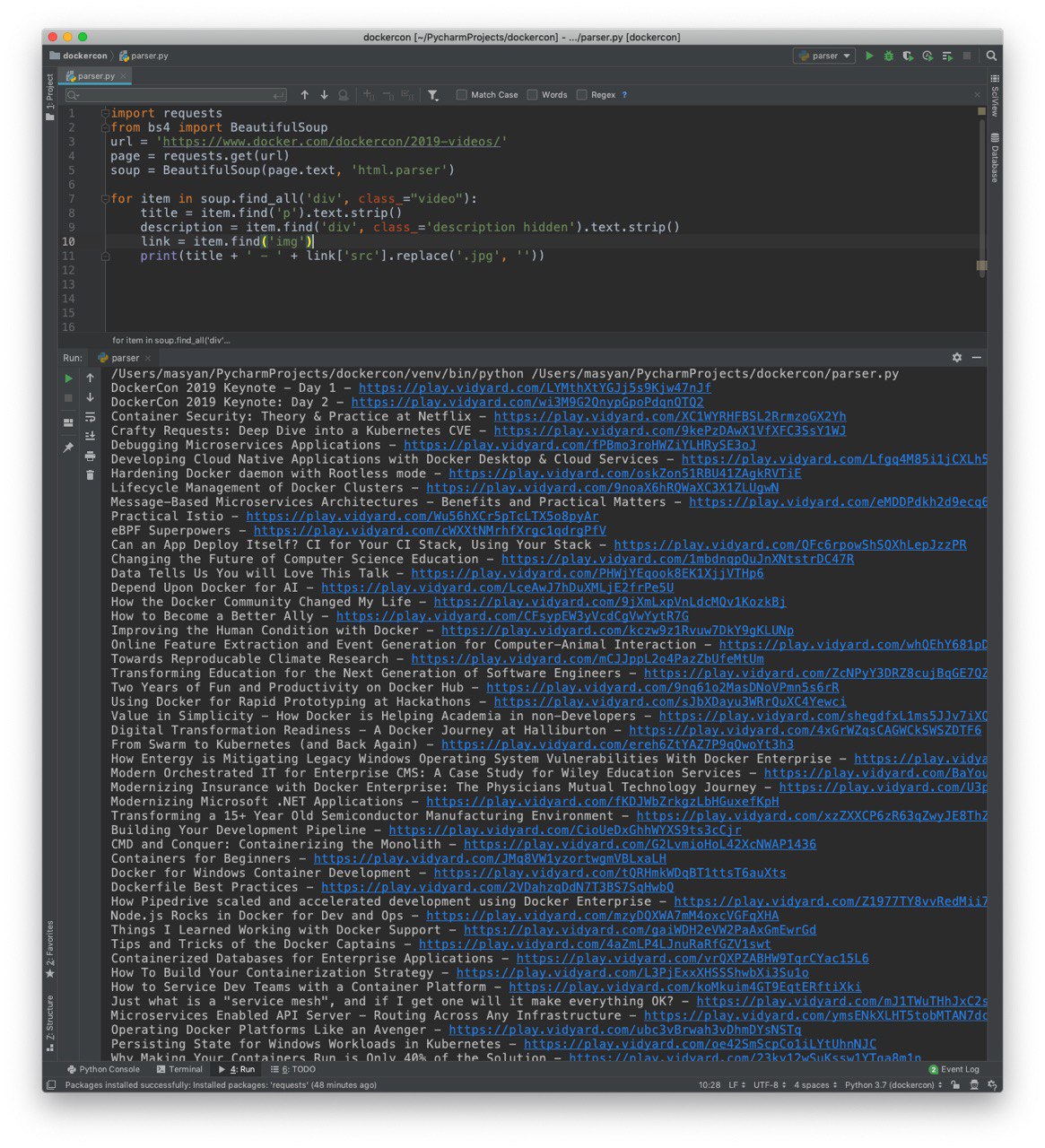Image resolution: width=1045 pixels, height=1148 pixels.
Task: Open Event Log
Action: (954, 1069)
